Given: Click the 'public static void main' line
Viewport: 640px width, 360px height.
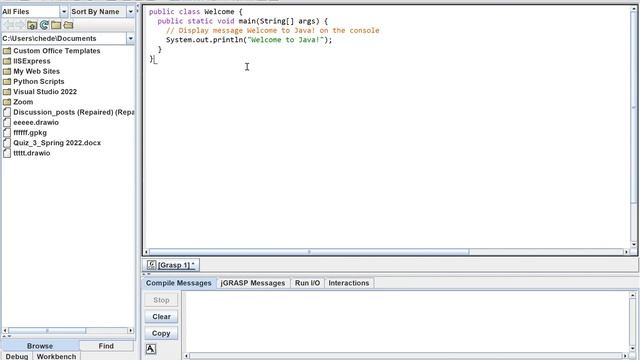Looking at the screenshot, I should tap(243, 21).
